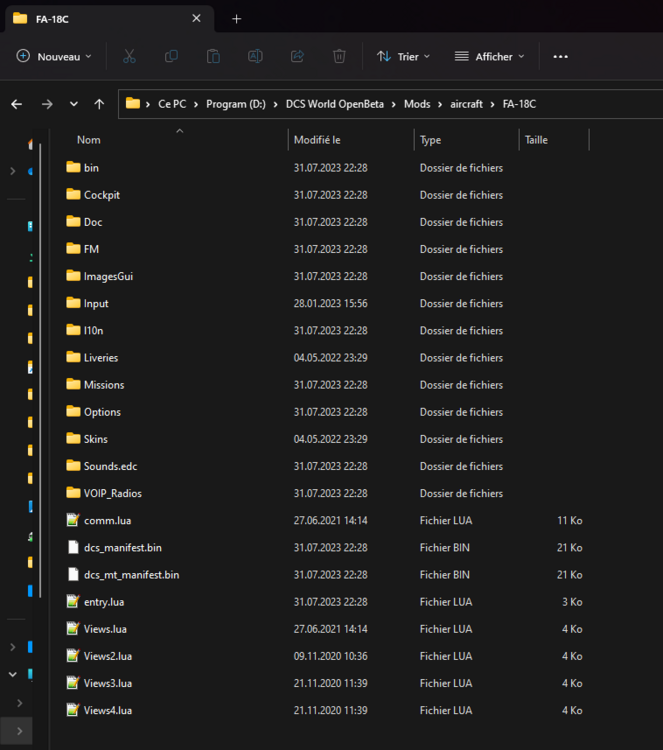Add a new tab with plus button
The height and width of the screenshot is (750, 663).
coord(237,19)
